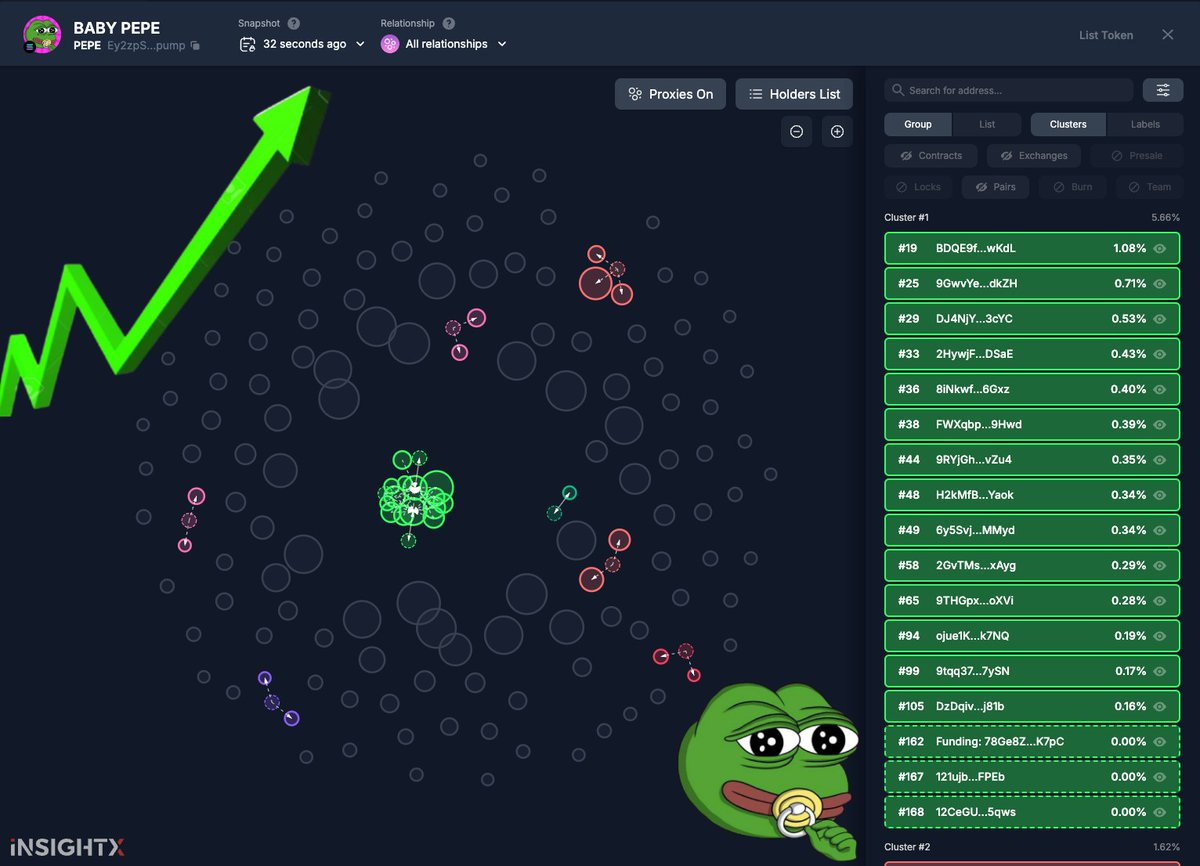Toggle the Exchanges filter

1034,156
